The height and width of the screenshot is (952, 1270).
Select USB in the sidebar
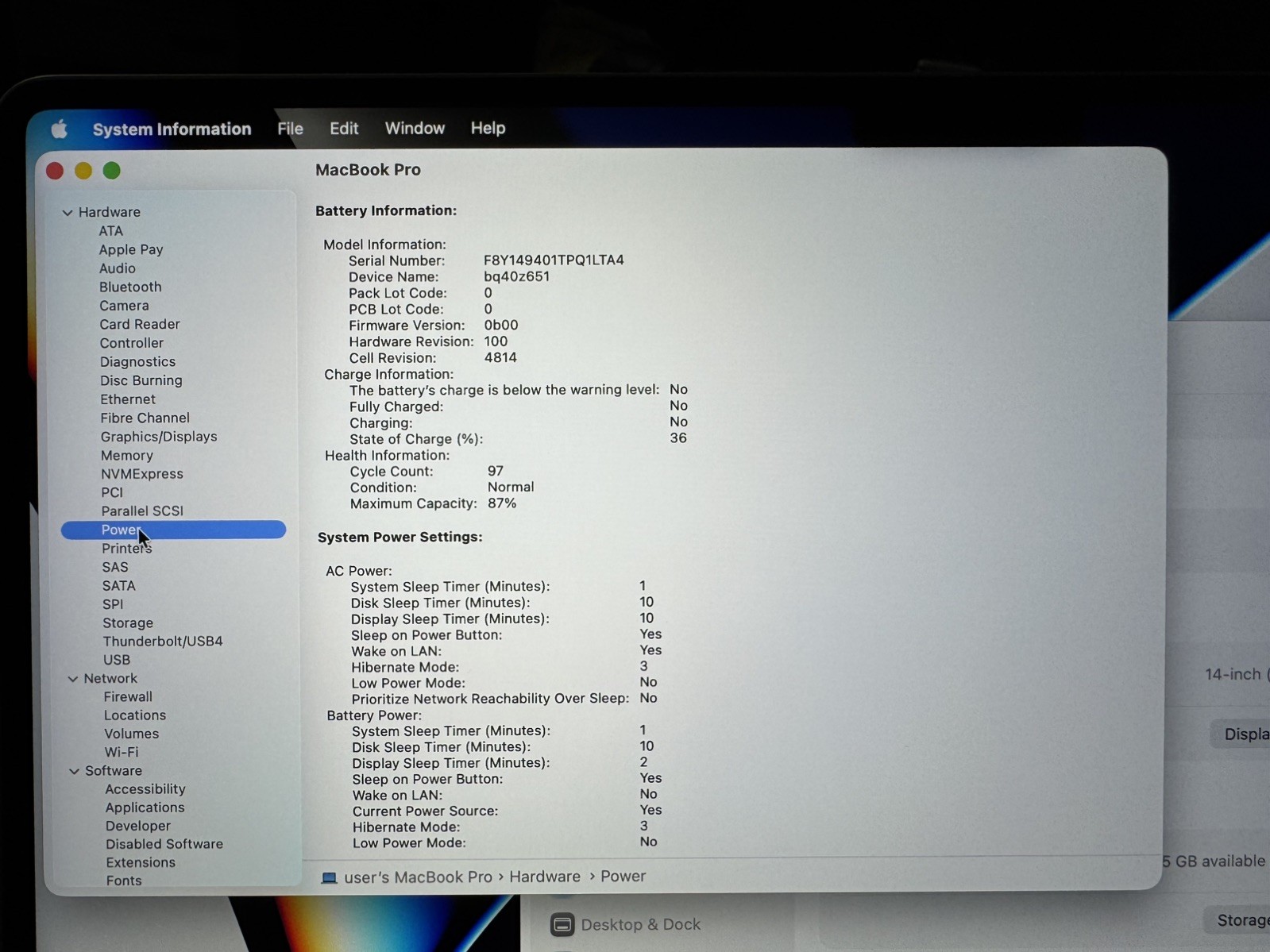coord(117,660)
